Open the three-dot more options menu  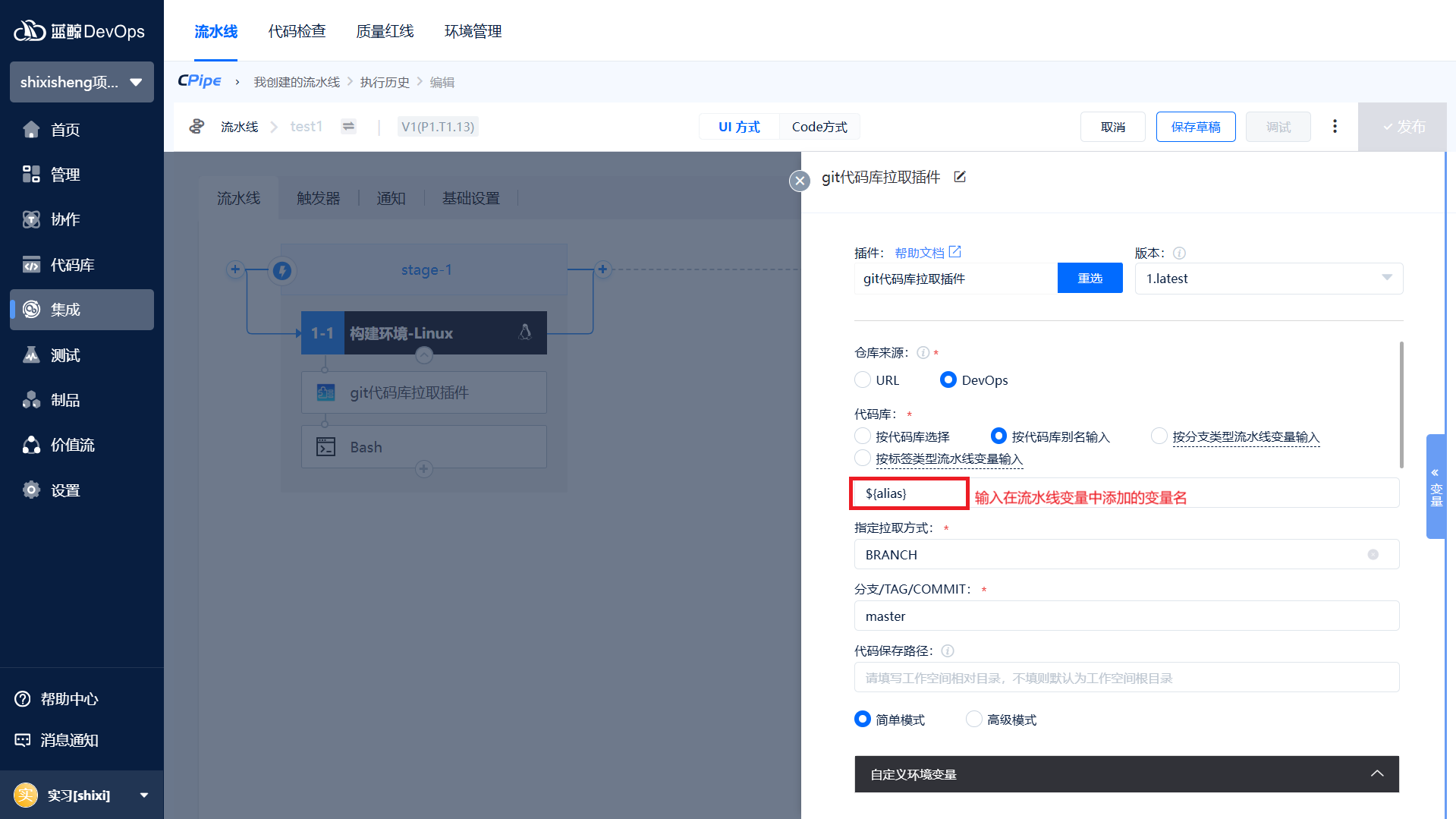tap(1335, 127)
